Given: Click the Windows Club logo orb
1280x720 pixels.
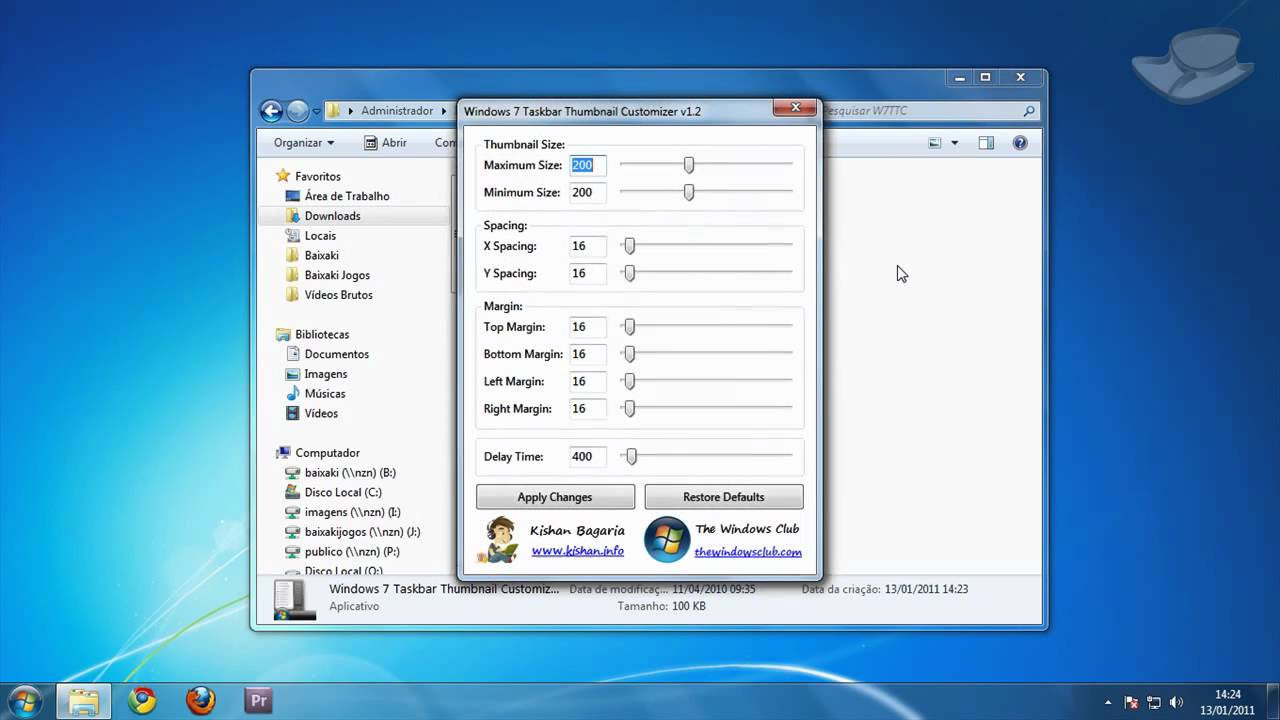Looking at the screenshot, I should [667, 540].
